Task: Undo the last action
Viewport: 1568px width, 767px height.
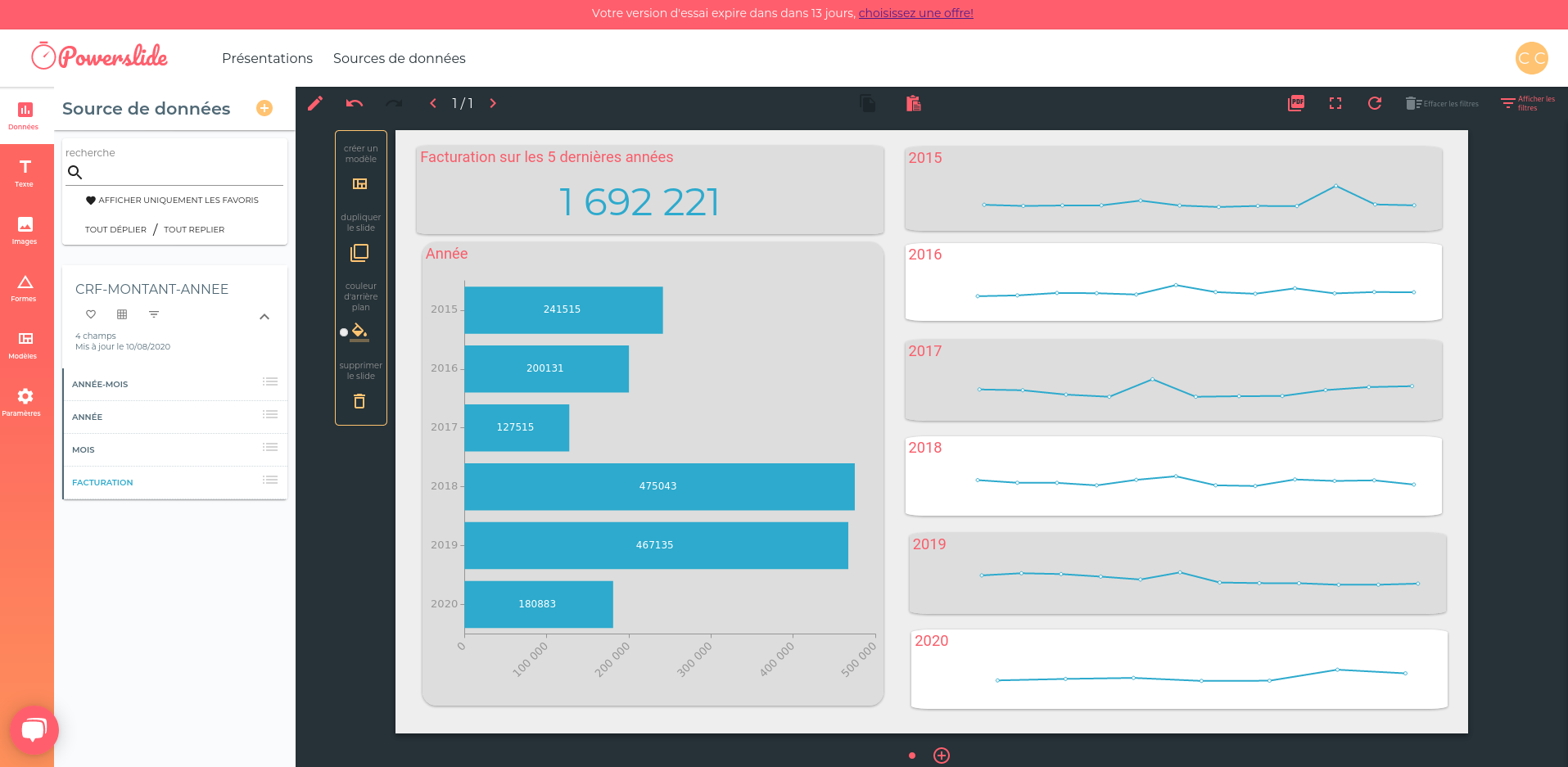Action: click(354, 103)
